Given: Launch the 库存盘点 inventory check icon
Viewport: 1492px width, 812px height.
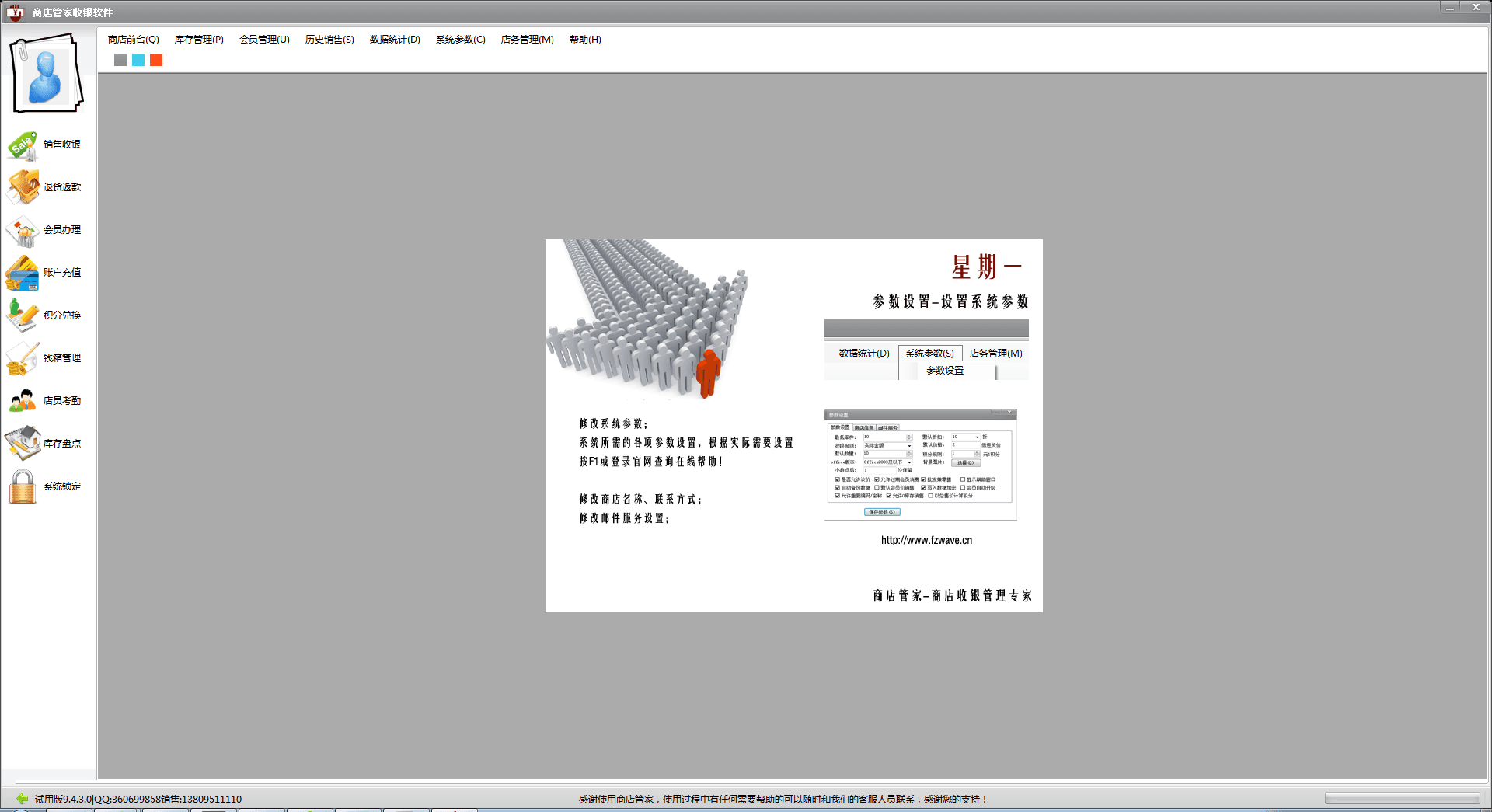Looking at the screenshot, I should tap(23, 443).
